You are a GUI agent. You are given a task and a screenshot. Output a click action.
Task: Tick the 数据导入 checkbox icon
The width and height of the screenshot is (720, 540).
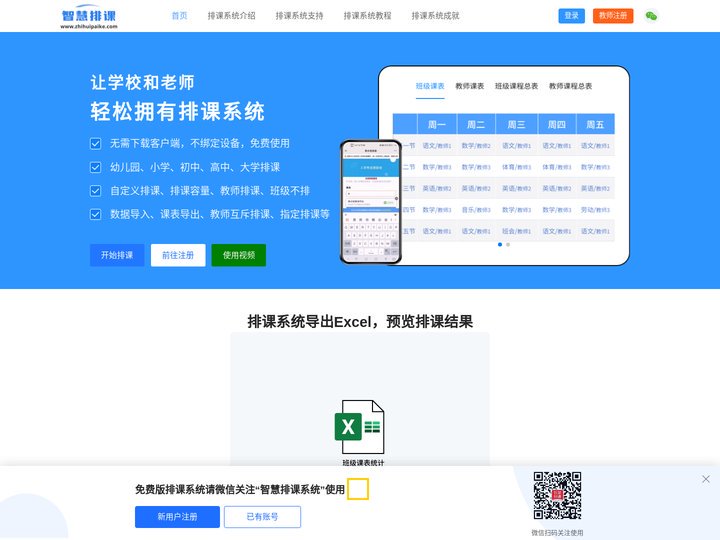click(x=96, y=214)
